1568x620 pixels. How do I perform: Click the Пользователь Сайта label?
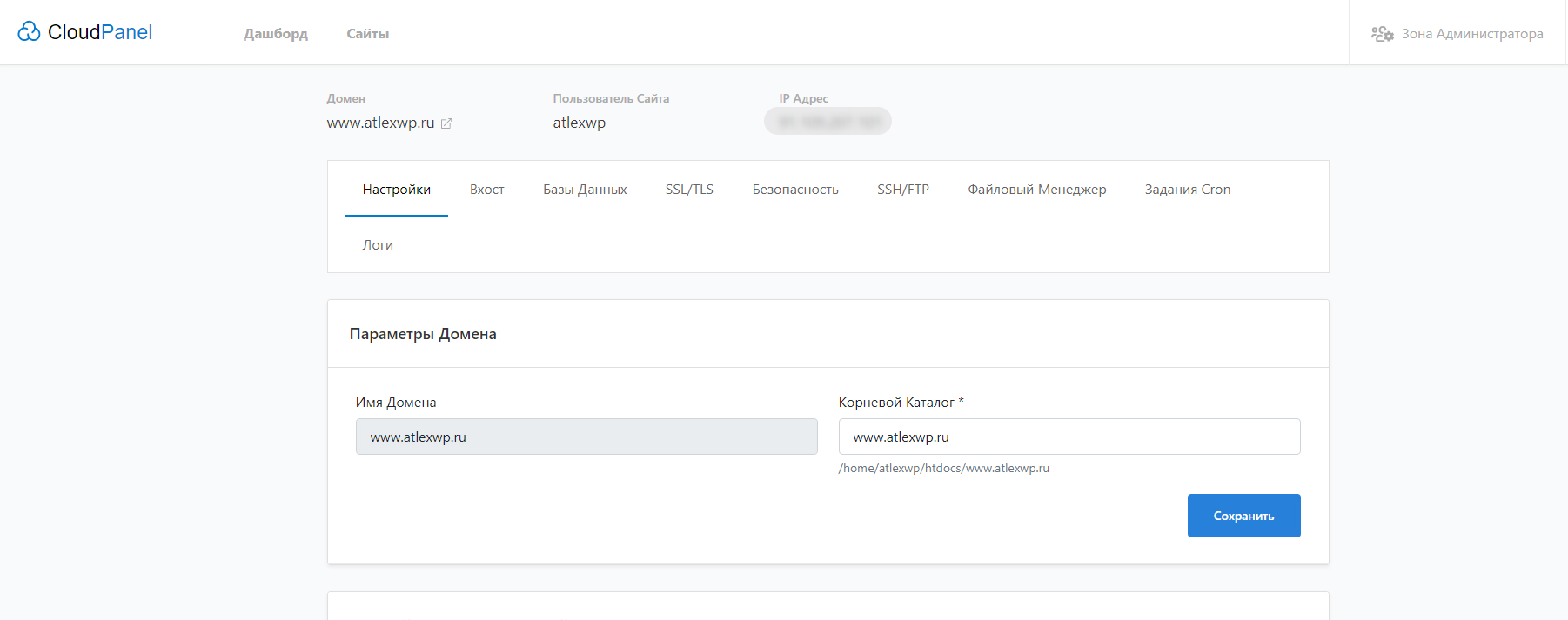[x=611, y=98]
